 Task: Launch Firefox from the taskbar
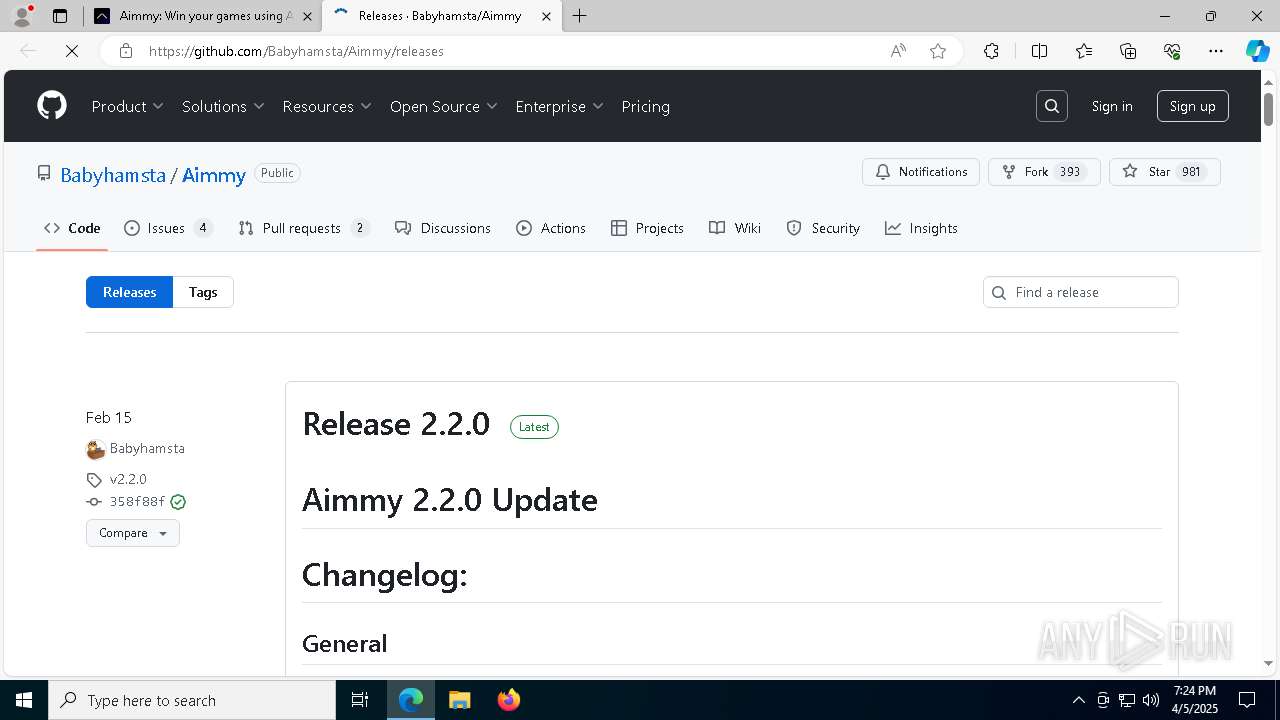pos(509,700)
